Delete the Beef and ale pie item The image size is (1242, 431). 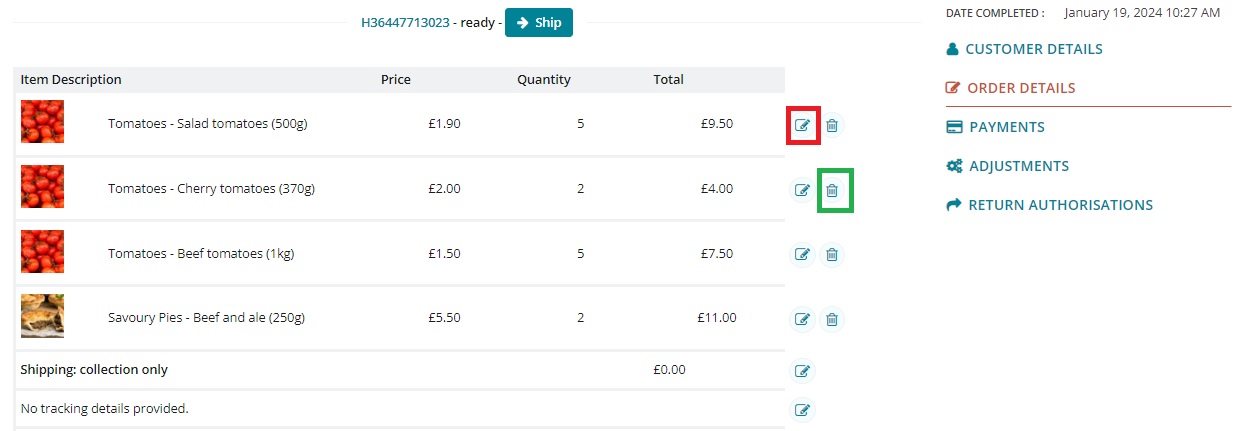click(x=832, y=319)
